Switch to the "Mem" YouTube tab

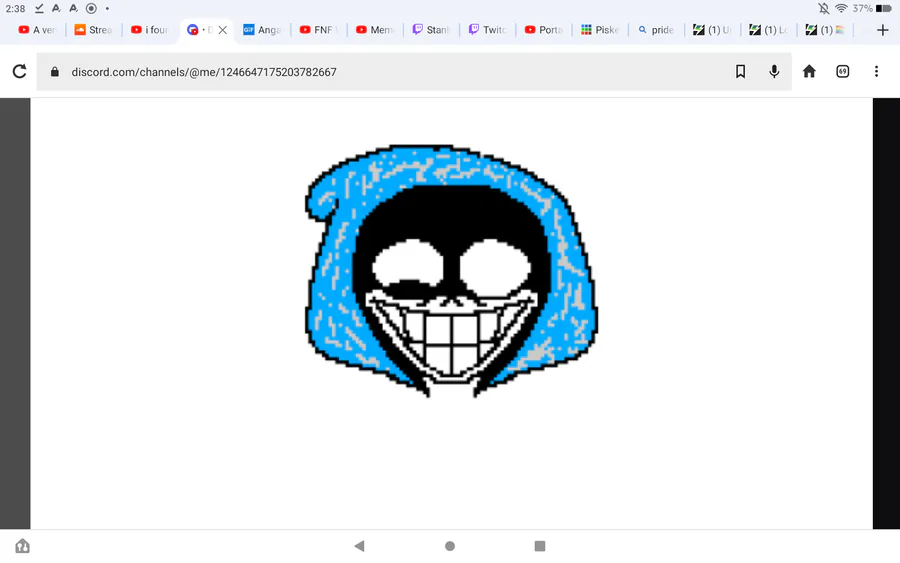(x=375, y=30)
